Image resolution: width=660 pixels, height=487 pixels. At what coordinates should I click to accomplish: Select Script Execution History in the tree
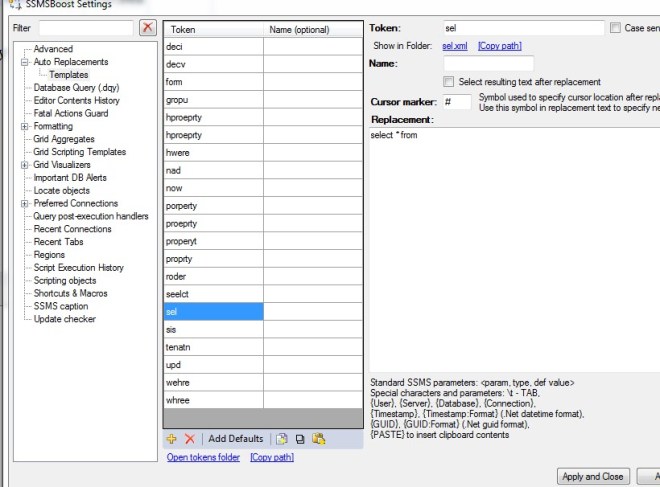coord(79,268)
